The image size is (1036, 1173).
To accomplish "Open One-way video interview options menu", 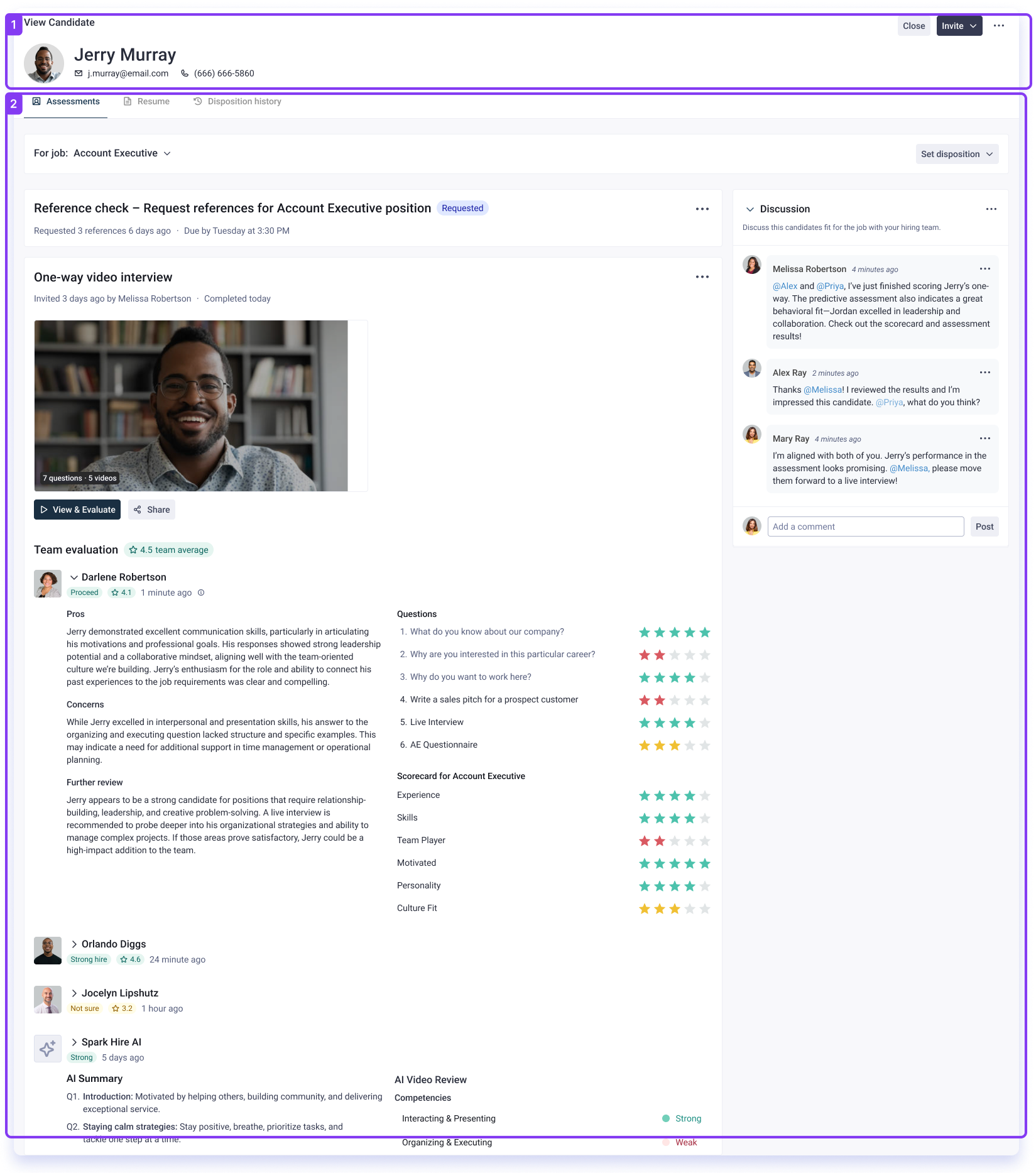I will point(702,277).
